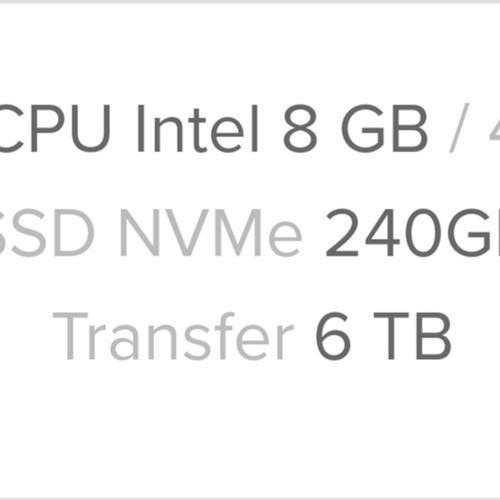This screenshot has width=500, height=500.
Task: Select the "Intel" processor text
Action: click(198, 128)
